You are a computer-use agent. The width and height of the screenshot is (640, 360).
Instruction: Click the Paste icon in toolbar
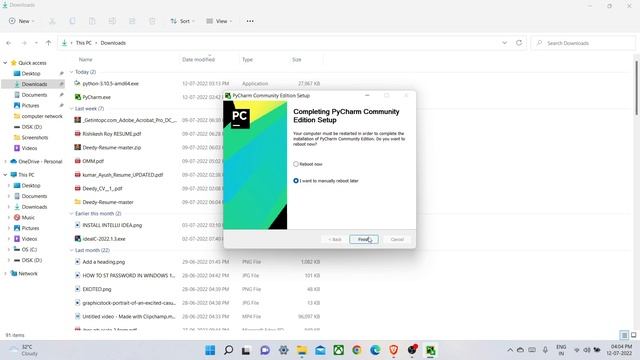click(92, 21)
